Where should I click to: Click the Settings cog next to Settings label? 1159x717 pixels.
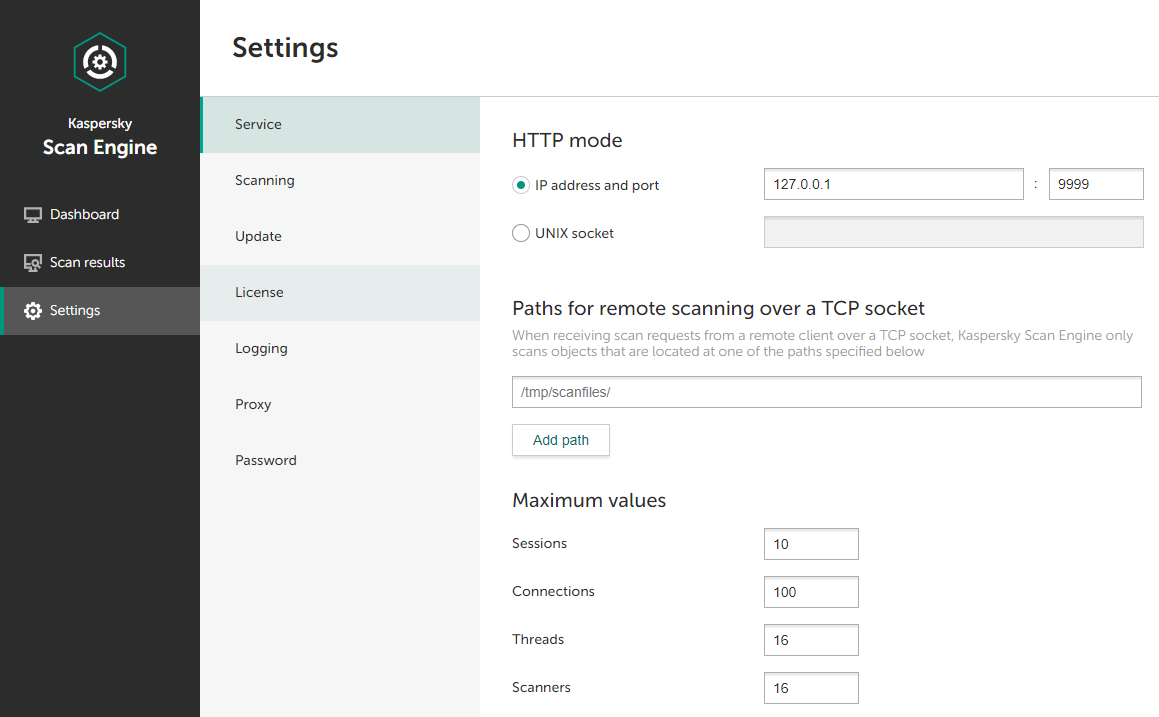[x=32, y=310]
